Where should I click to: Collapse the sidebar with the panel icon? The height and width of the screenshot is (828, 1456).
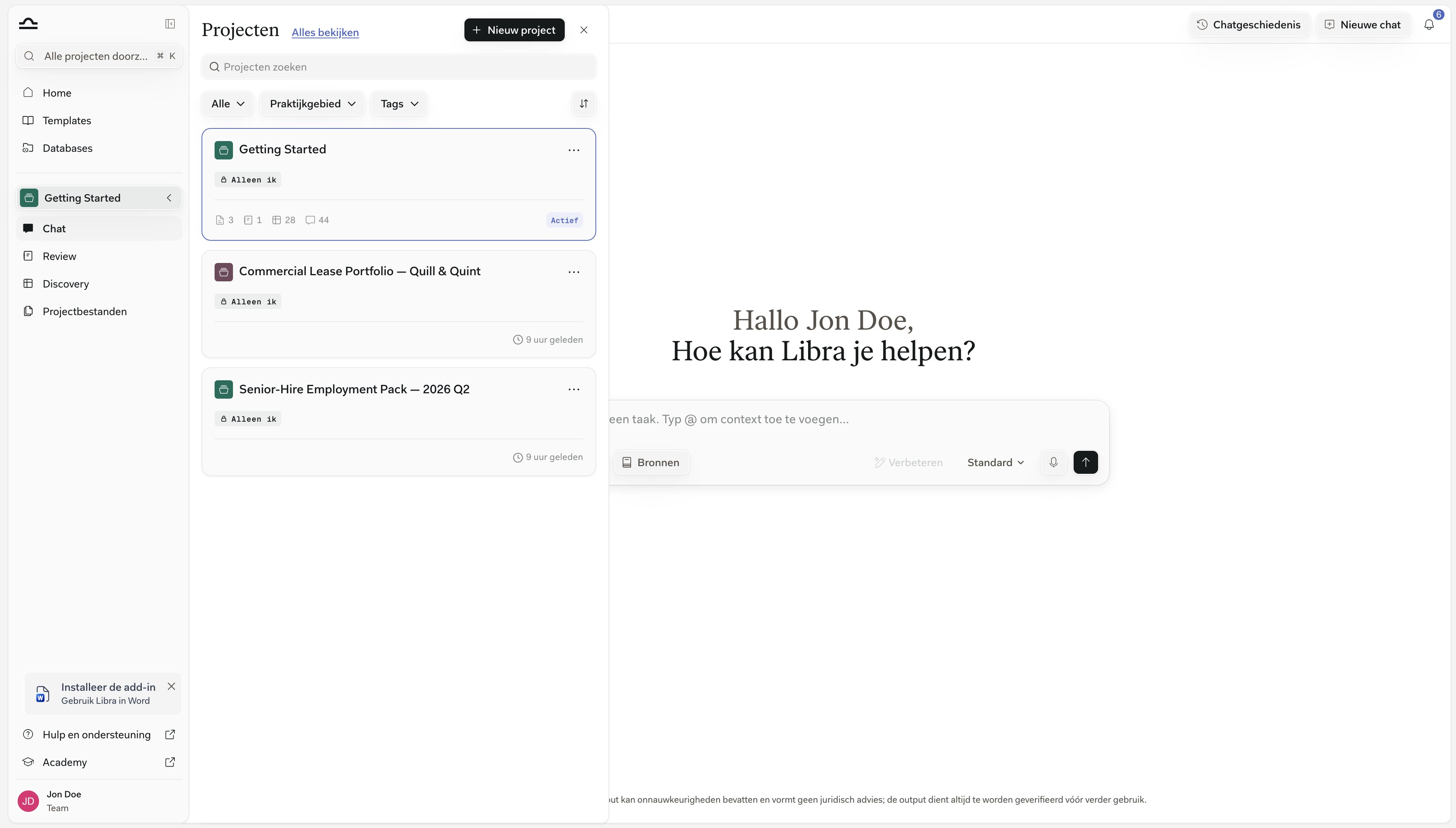pyautogui.click(x=170, y=24)
